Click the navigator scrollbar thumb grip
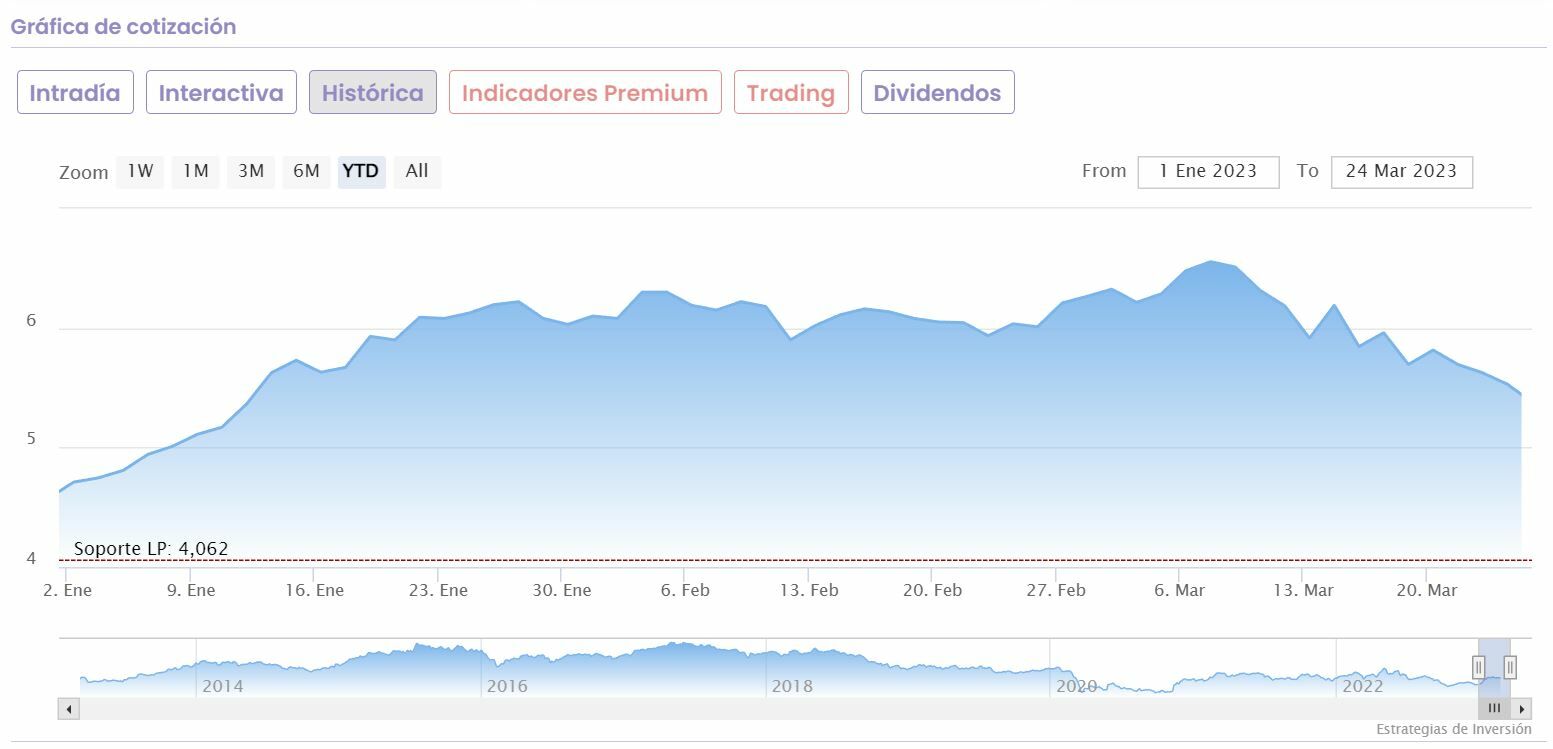The width and height of the screenshot is (1553, 749). tap(1494, 709)
